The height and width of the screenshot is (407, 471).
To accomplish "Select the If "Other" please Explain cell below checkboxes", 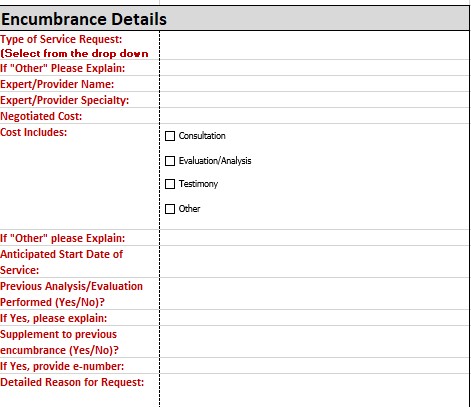I will pyautogui.click(x=314, y=238).
